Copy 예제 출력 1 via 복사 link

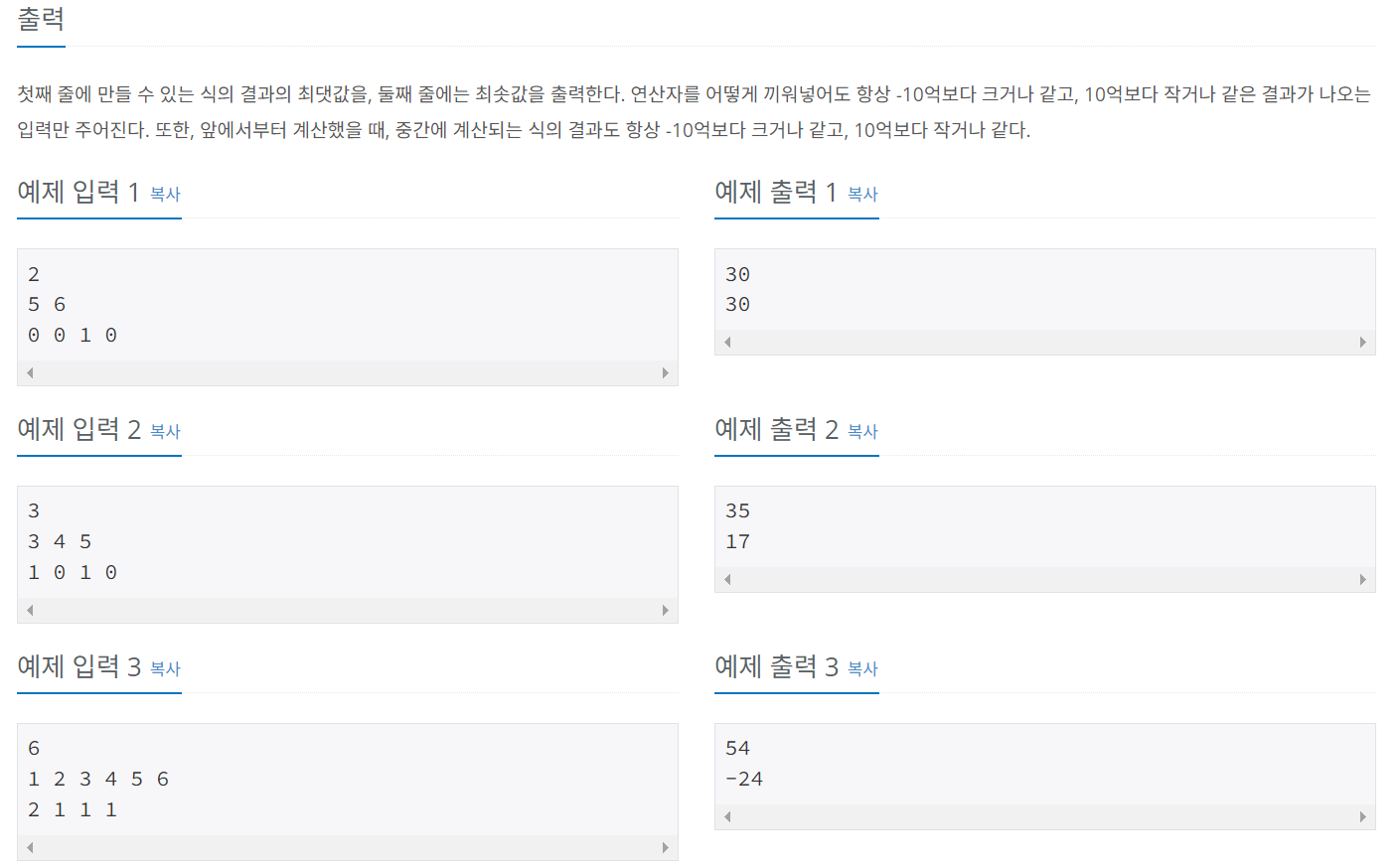point(862,194)
